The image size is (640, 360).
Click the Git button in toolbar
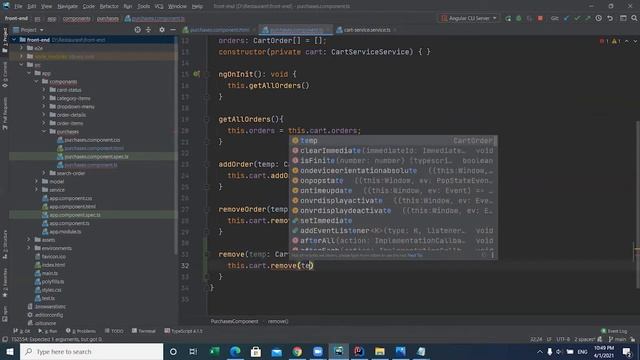pos(555,18)
